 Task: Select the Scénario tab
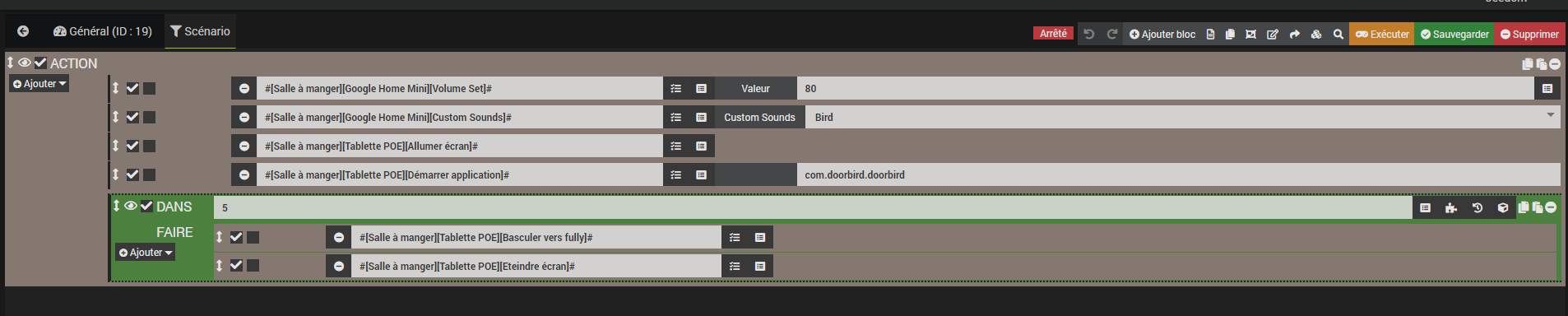click(200, 31)
